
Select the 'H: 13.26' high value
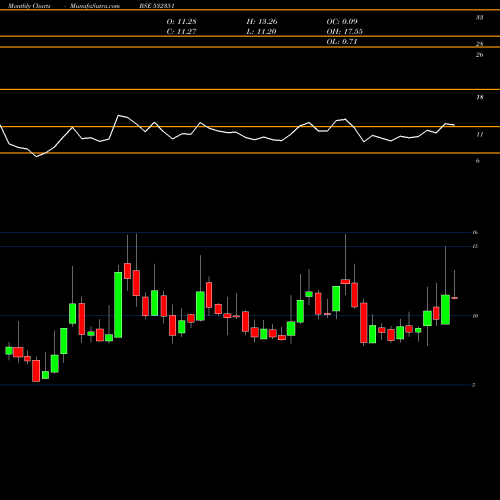(x=262, y=22)
